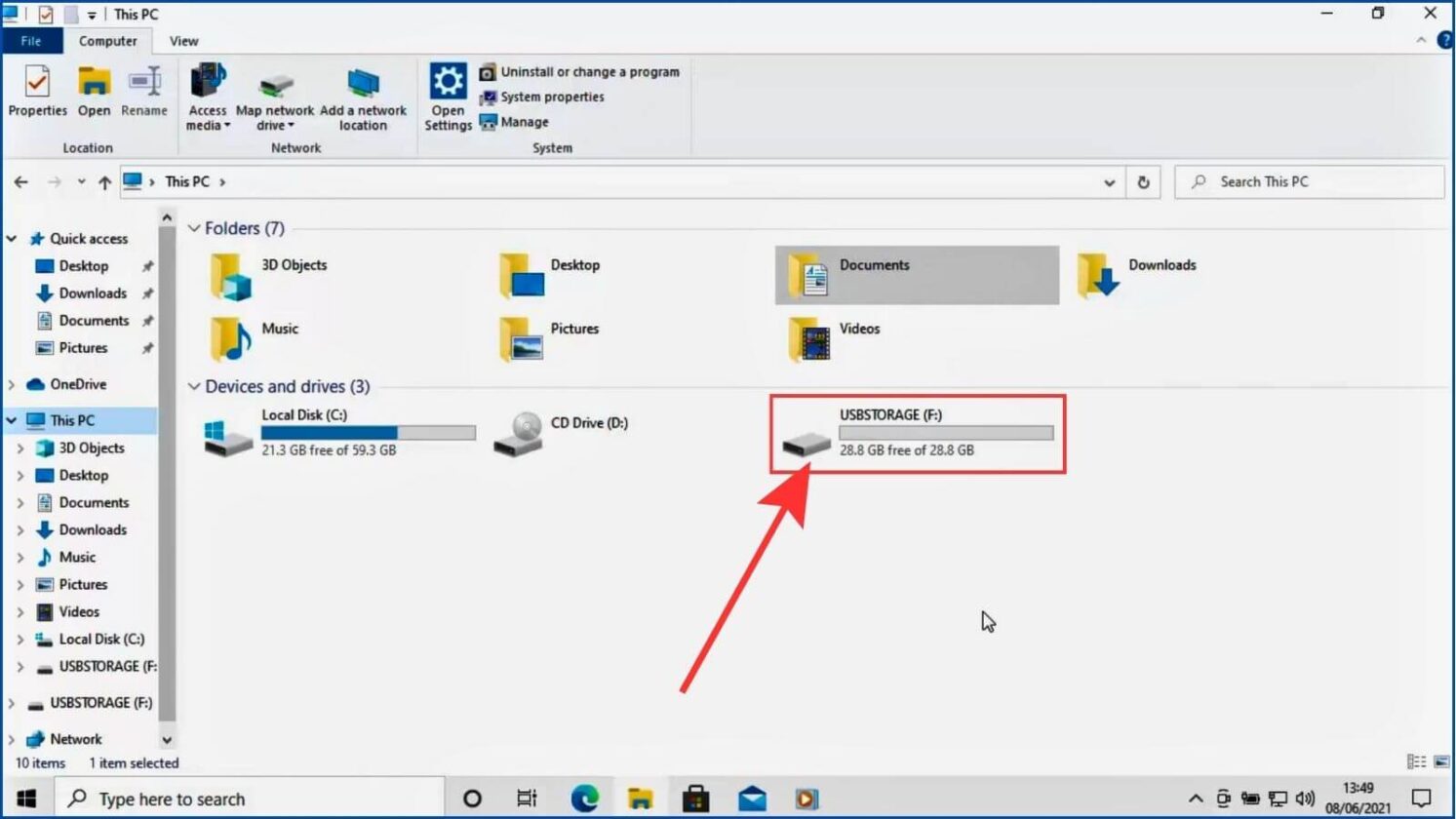Toggle the speaker volume icon in system tray
Viewport: 1456px width, 819px height.
(x=1307, y=798)
